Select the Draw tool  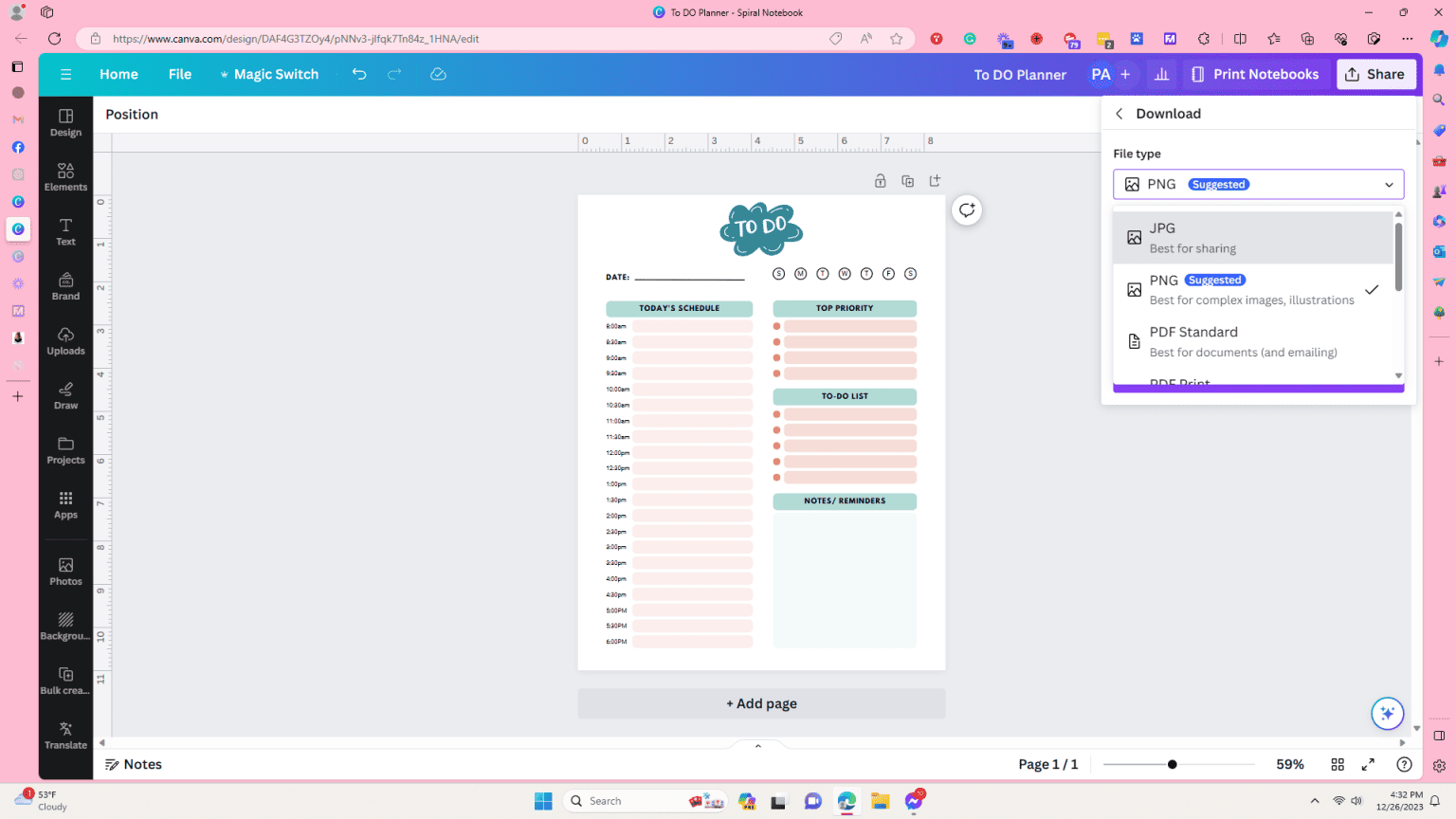click(65, 395)
